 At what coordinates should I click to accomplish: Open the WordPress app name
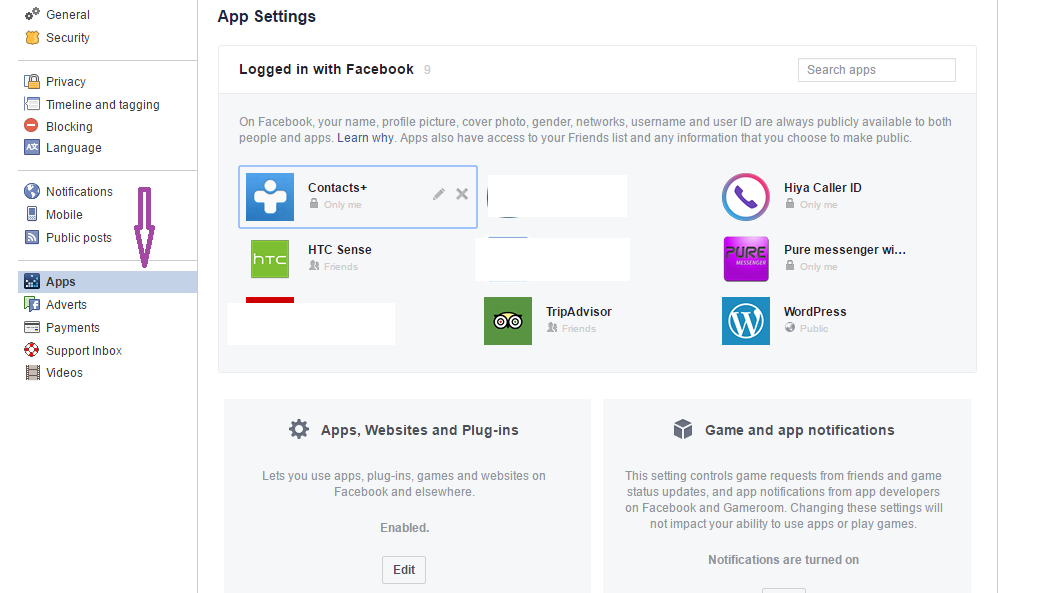tap(815, 312)
